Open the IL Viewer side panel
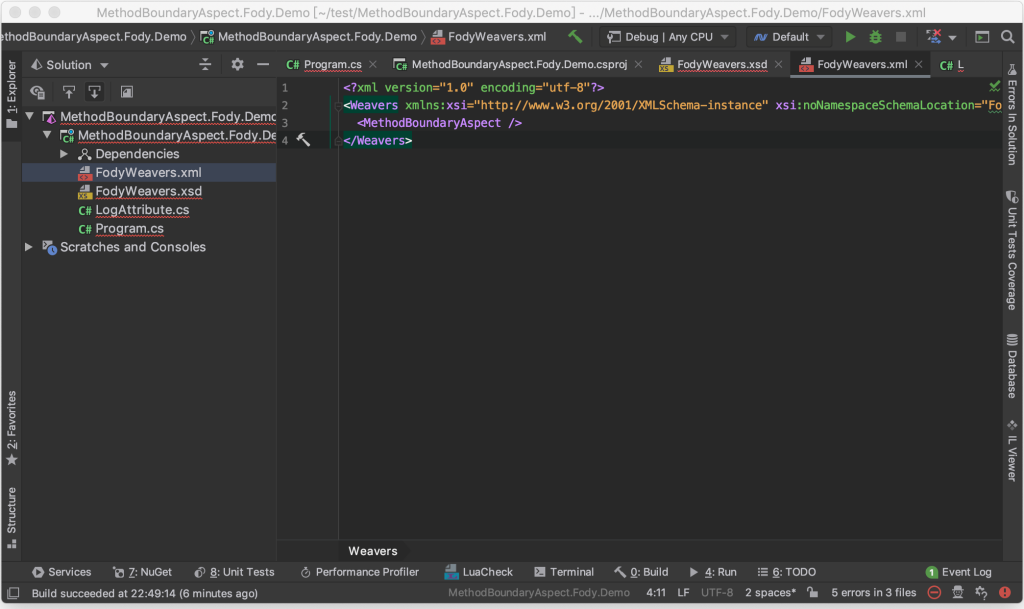The height and width of the screenshot is (609, 1024). 1012,451
